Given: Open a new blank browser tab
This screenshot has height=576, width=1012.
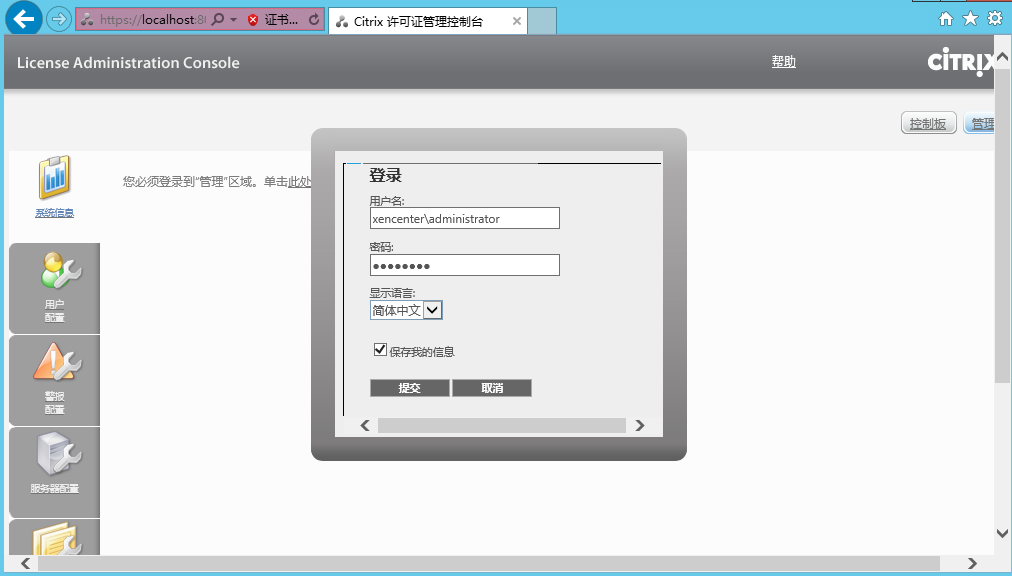Looking at the screenshot, I should [x=541, y=21].
